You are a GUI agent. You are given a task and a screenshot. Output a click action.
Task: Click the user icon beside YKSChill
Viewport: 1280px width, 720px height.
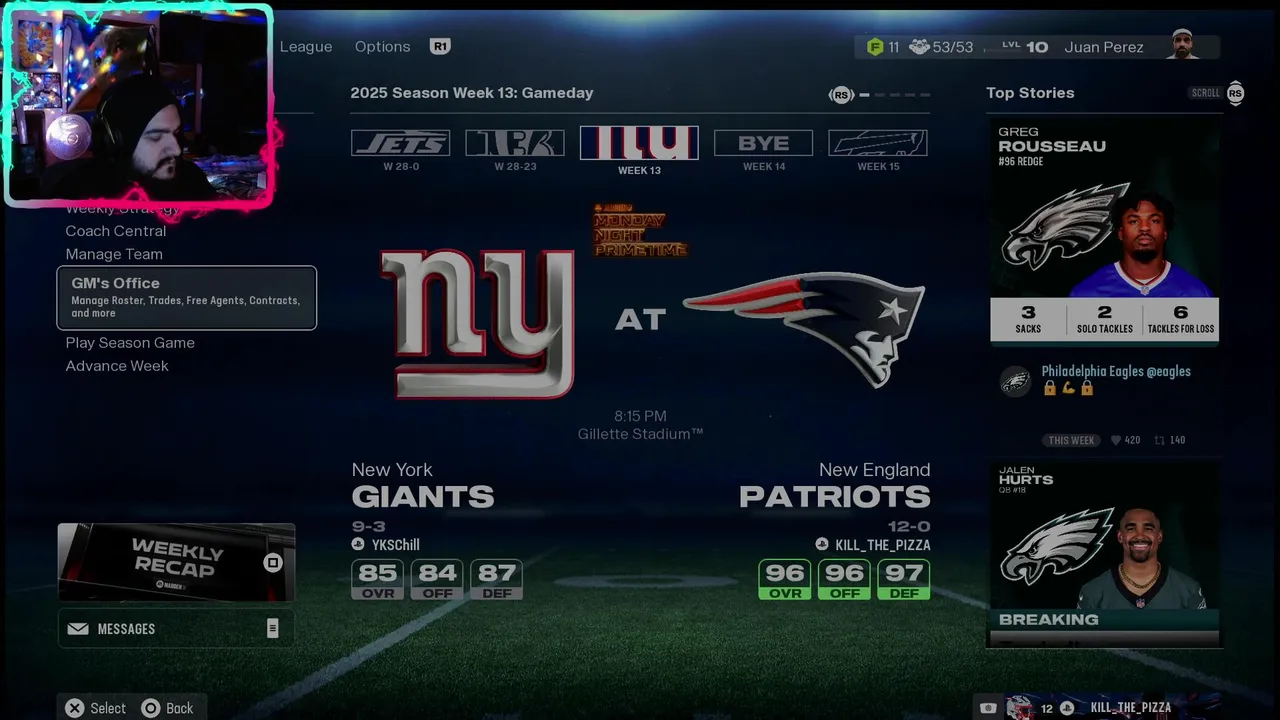click(x=358, y=545)
